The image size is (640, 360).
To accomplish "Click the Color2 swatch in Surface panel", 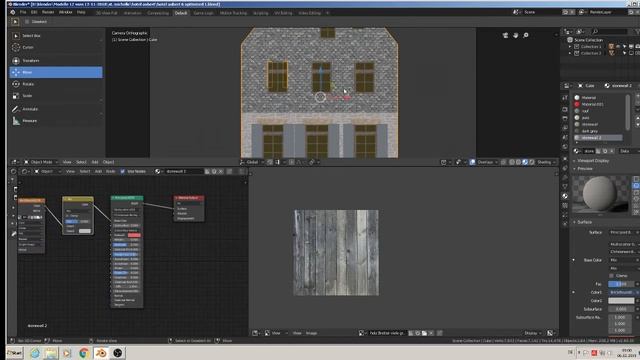I will [x=621, y=301].
